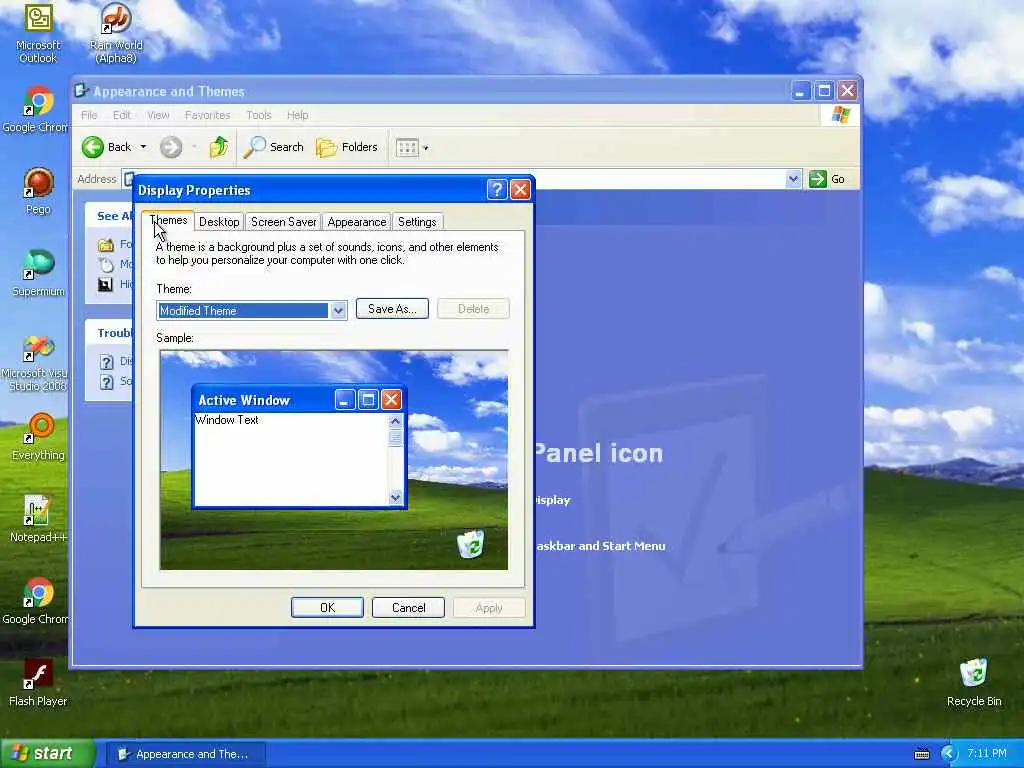Click the Cancel button
The width and height of the screenshot is (1024, 768).
(x=408, y=608)
